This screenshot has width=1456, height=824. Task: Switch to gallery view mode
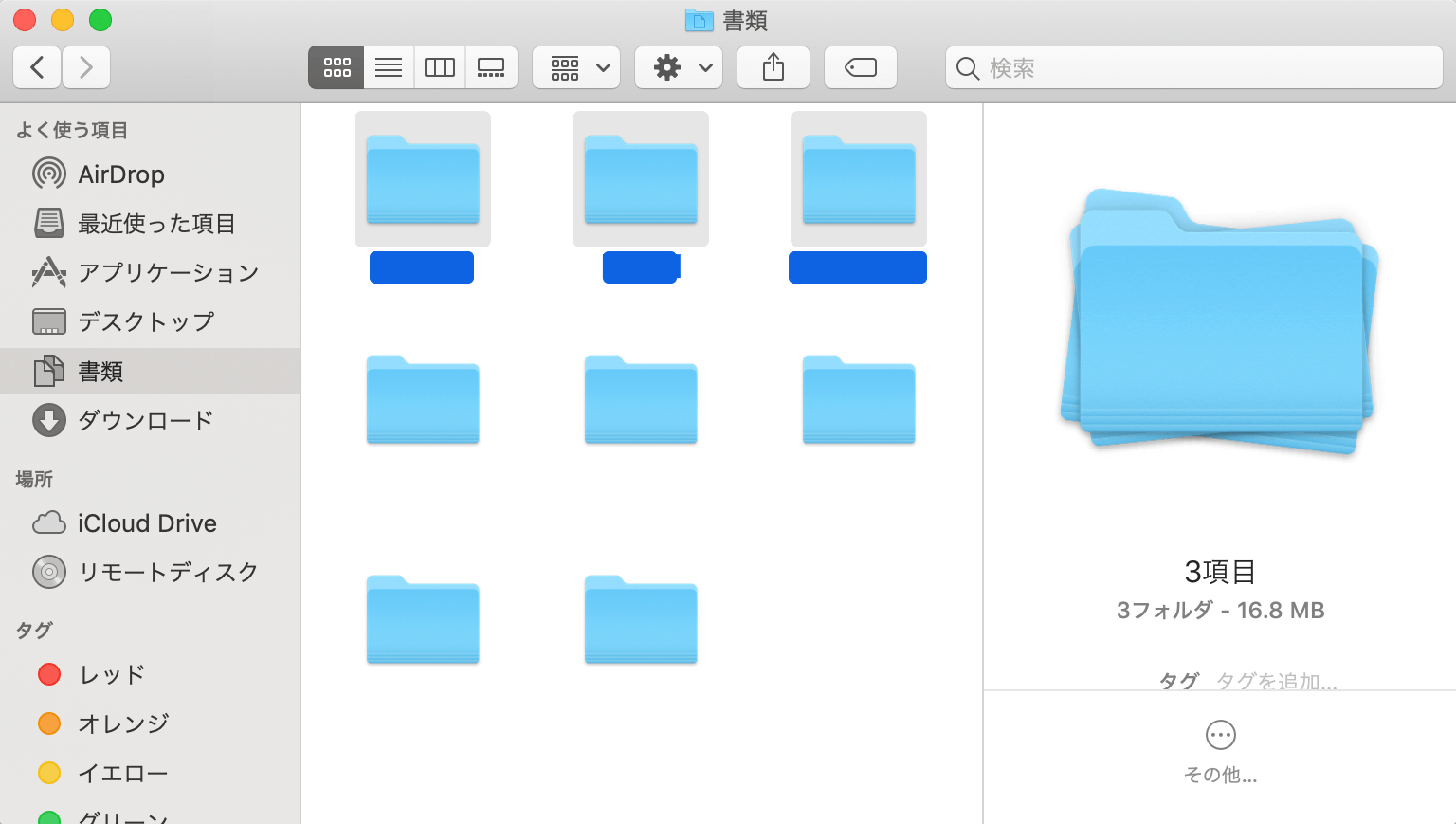[491, 67]
